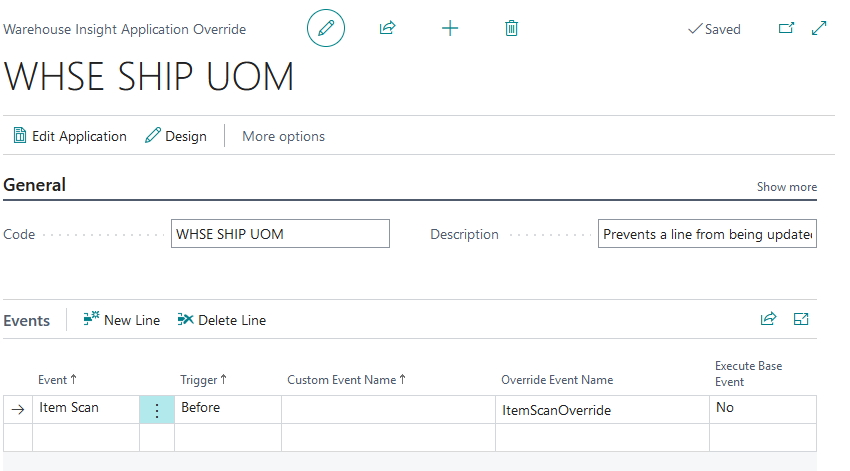Screen dimensions: 850x471
Task: Add a New Line to Events
Action: 121,320
